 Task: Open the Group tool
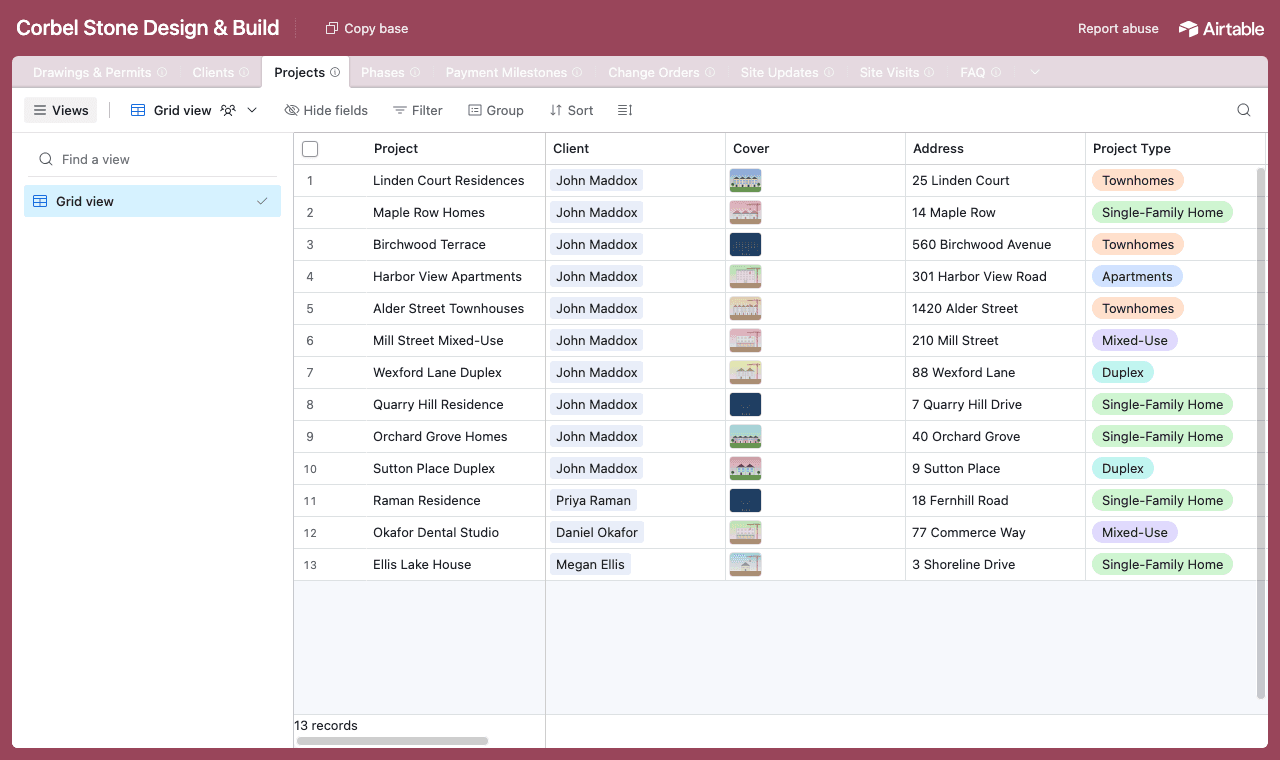point(496,110)
